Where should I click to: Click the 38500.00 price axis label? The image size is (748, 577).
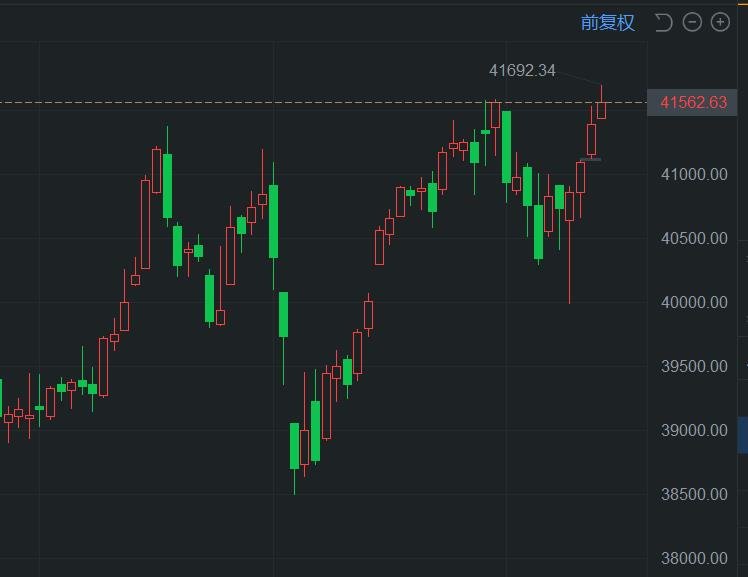pyautogui.click(x=693, y=494)
